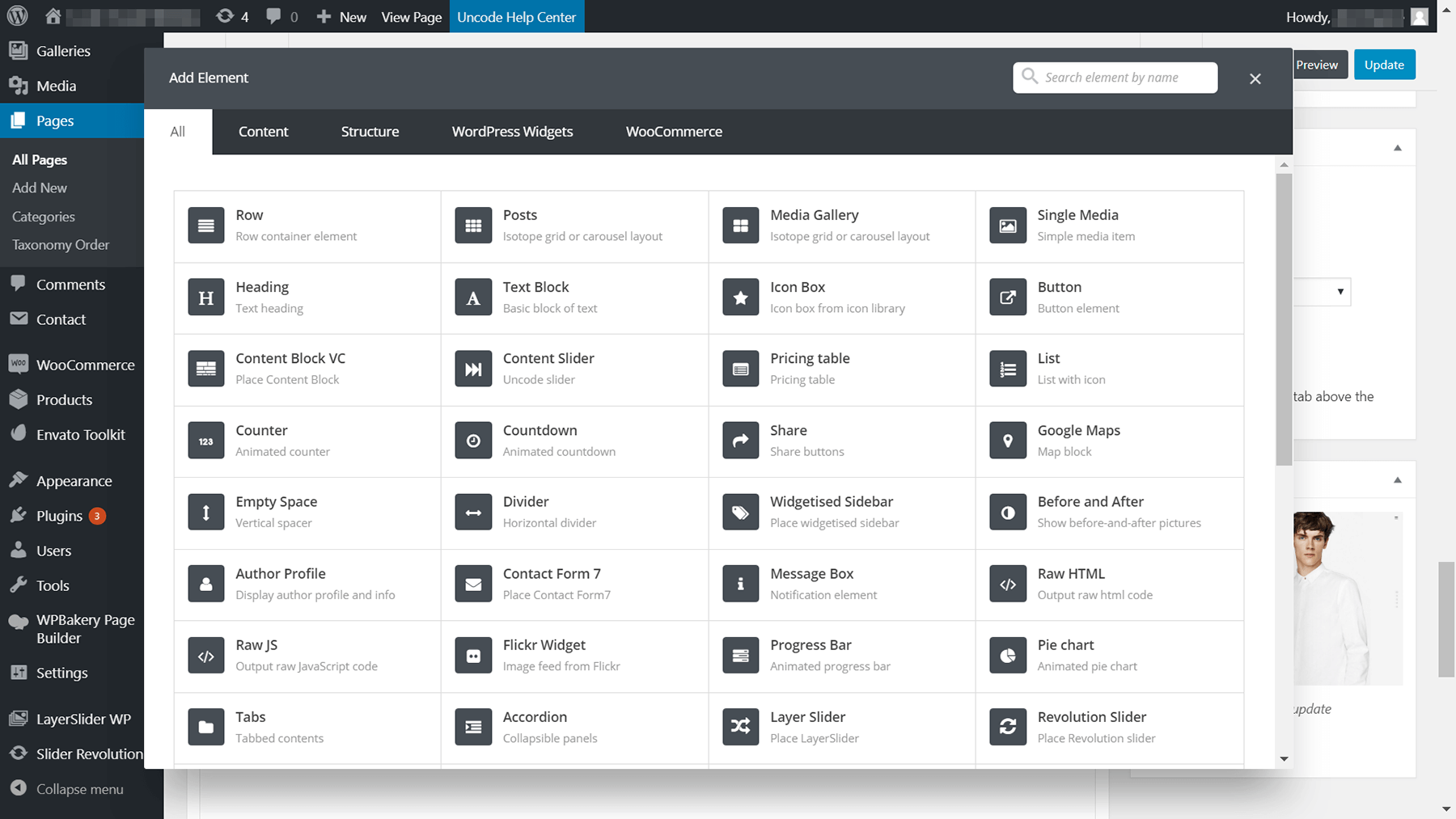Click the Search element by name field

[x=1115, y=78]
